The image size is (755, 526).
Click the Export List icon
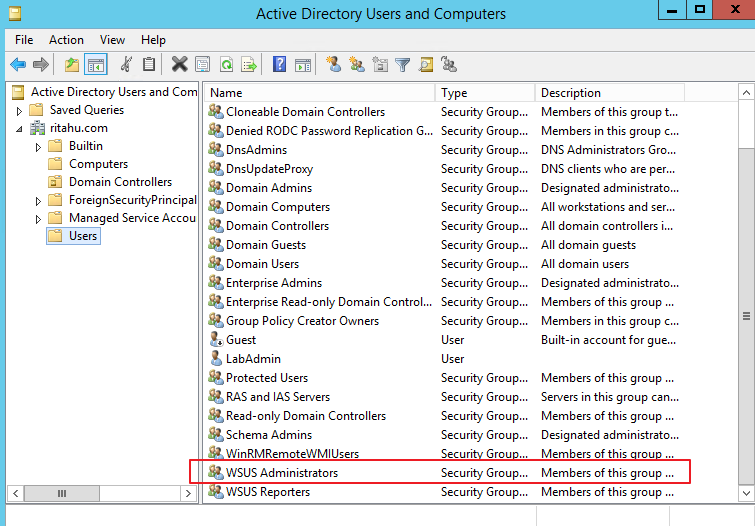tap(249, 64)
